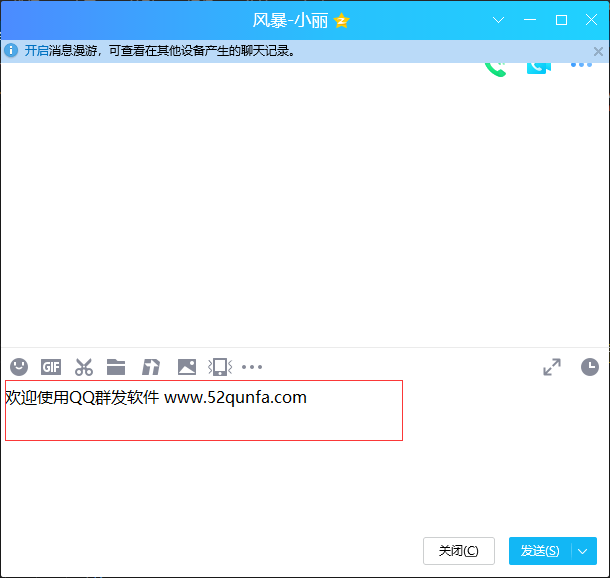Click the 关闭(C) button

click(x=459, y=551)
